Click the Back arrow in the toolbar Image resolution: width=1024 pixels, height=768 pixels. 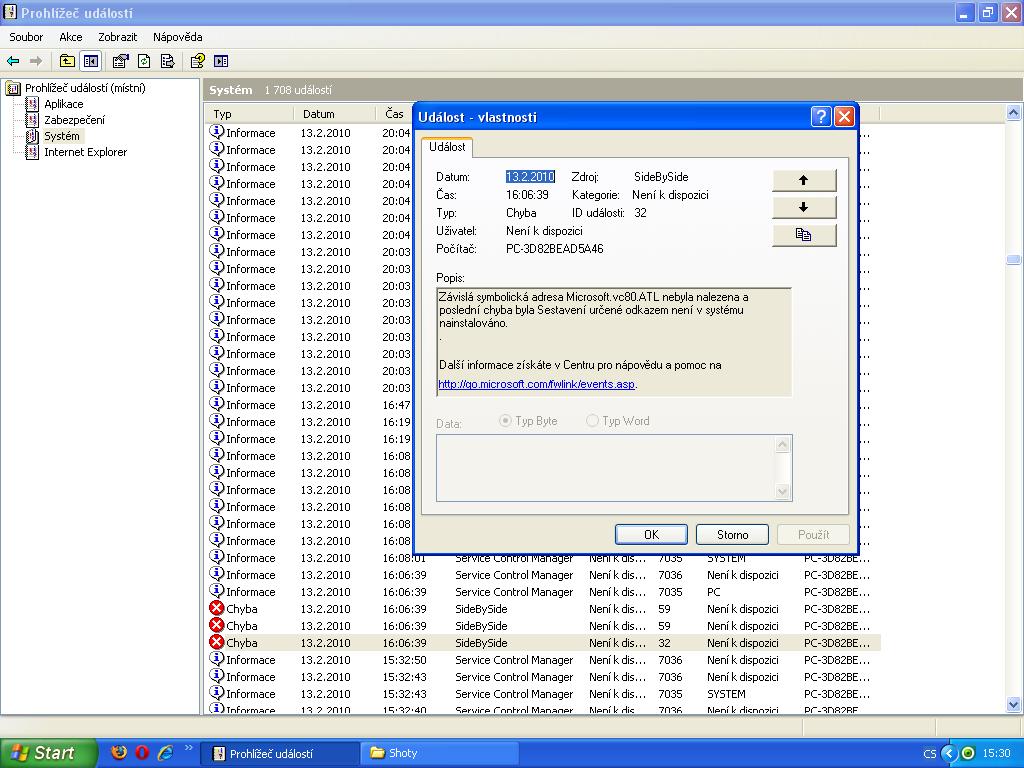point(13,61)
